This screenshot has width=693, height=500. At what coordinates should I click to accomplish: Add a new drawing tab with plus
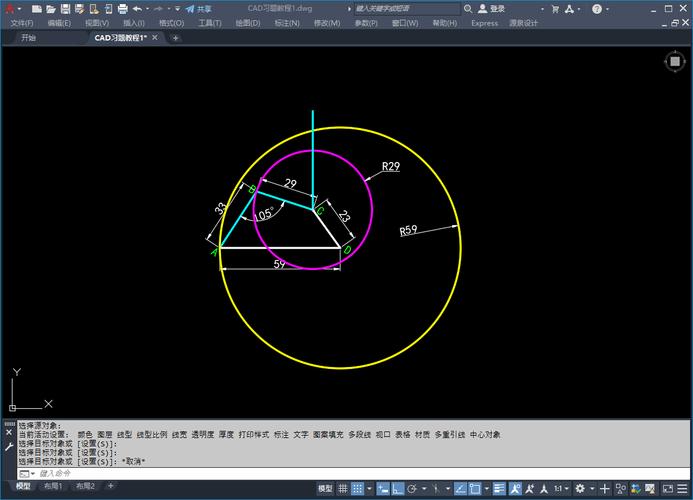point(176,38)
